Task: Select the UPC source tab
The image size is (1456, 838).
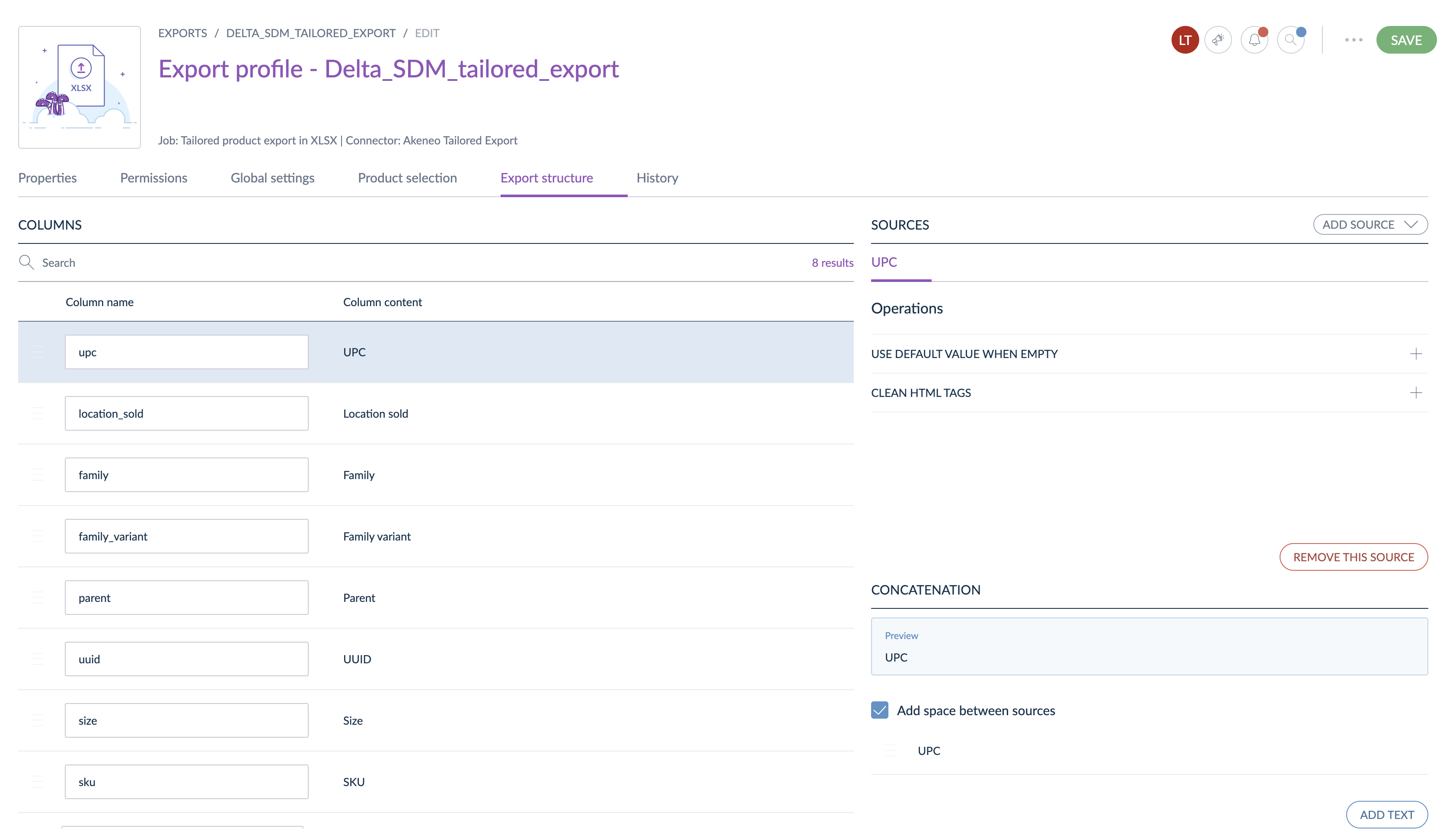Action: (884, 262)
